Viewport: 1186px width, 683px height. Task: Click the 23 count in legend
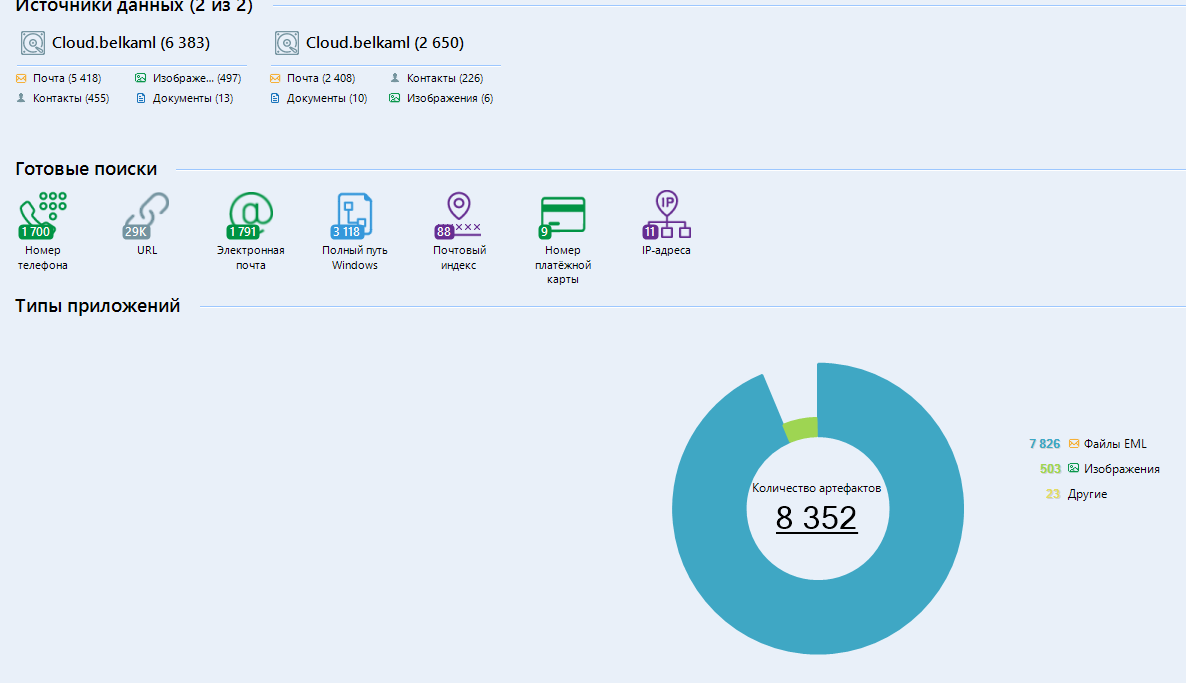pyautogui.click(x=1053, y=494)
